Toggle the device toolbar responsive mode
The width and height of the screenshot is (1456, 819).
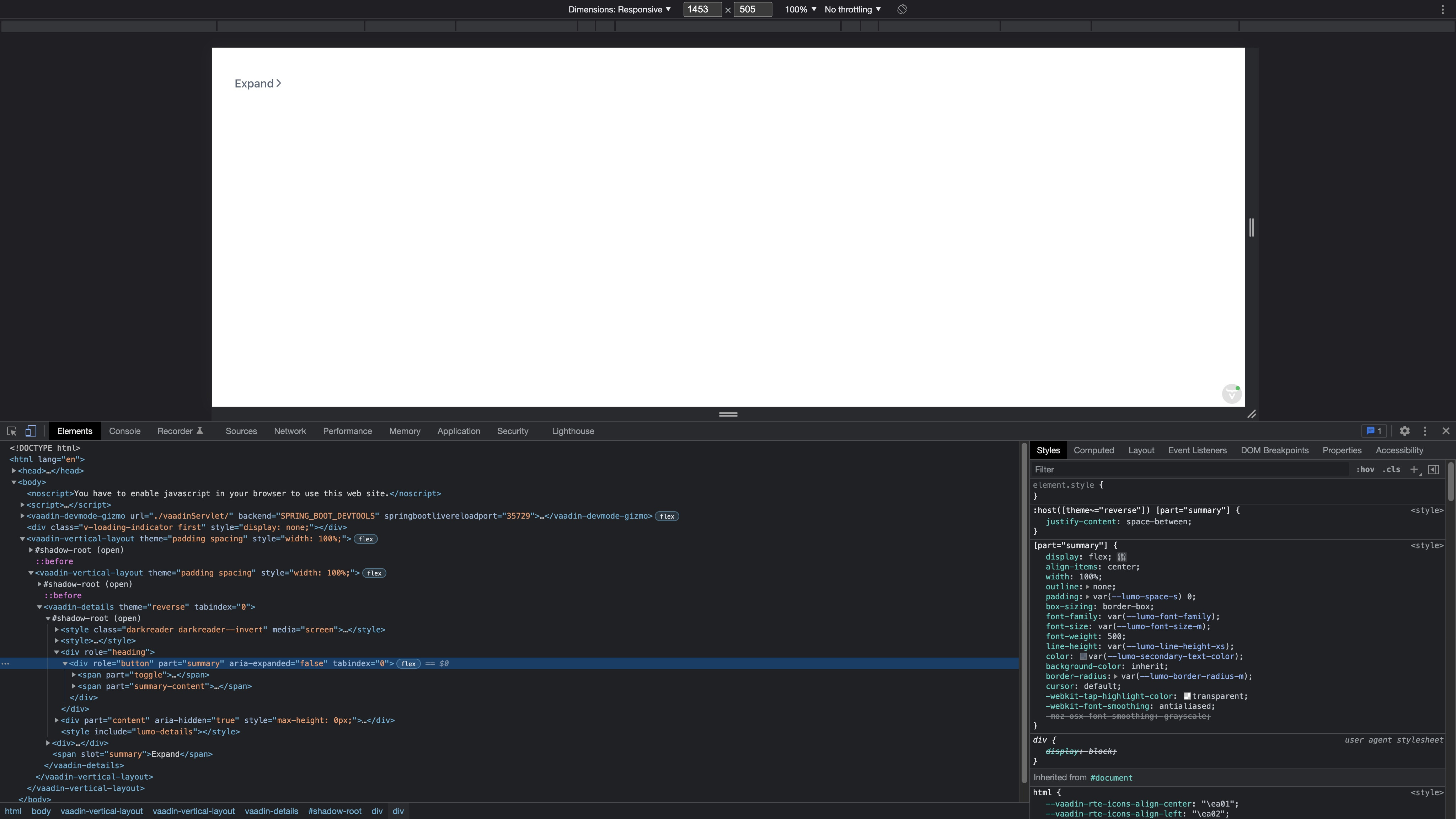[x=30, y=431]
